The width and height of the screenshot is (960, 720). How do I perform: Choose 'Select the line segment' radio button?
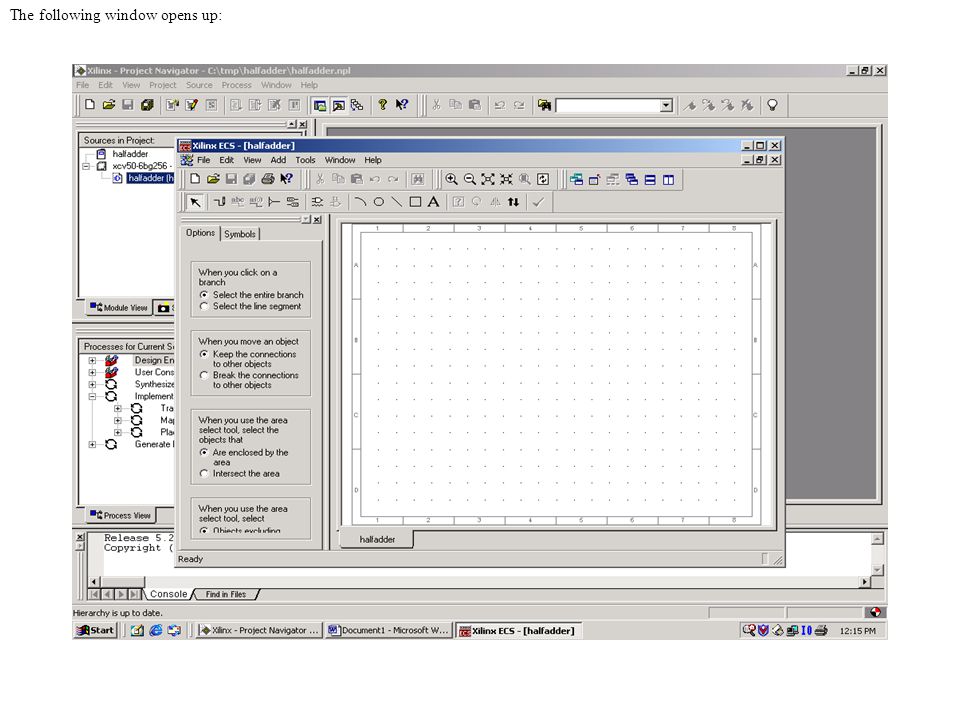(204, 306)
